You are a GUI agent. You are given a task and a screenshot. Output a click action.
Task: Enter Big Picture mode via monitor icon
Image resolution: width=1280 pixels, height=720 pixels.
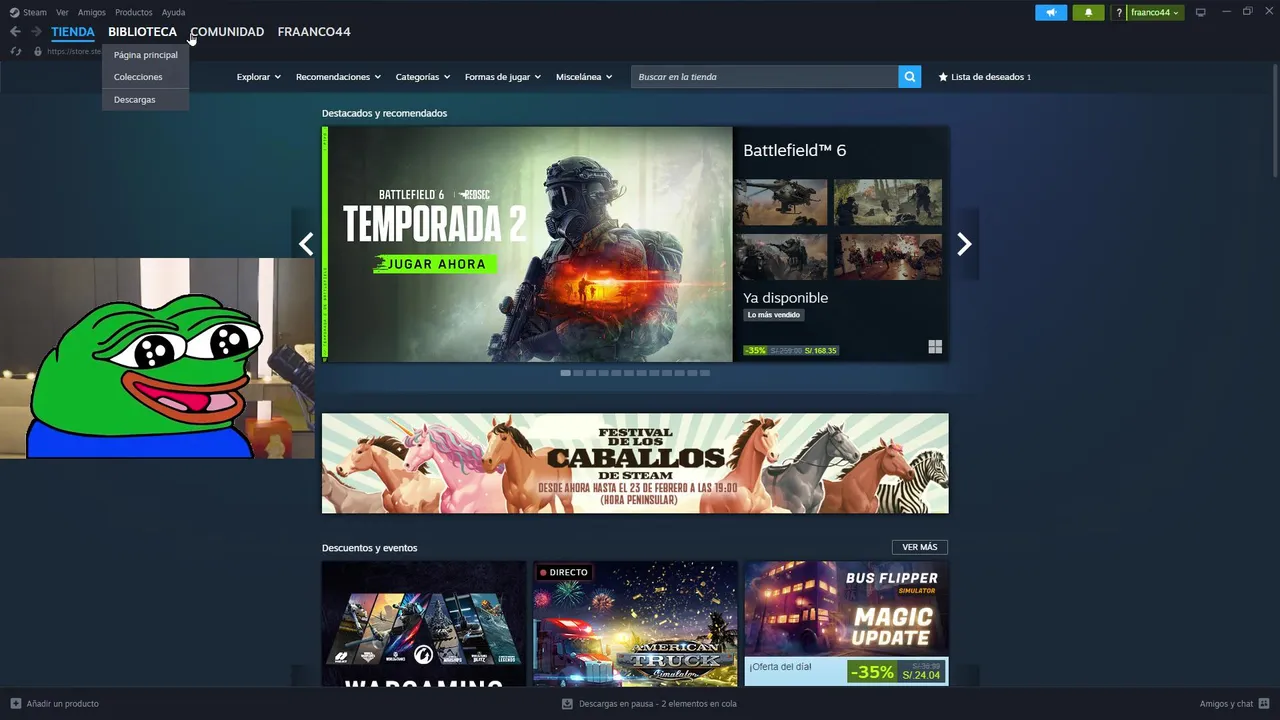point(1201,12)
